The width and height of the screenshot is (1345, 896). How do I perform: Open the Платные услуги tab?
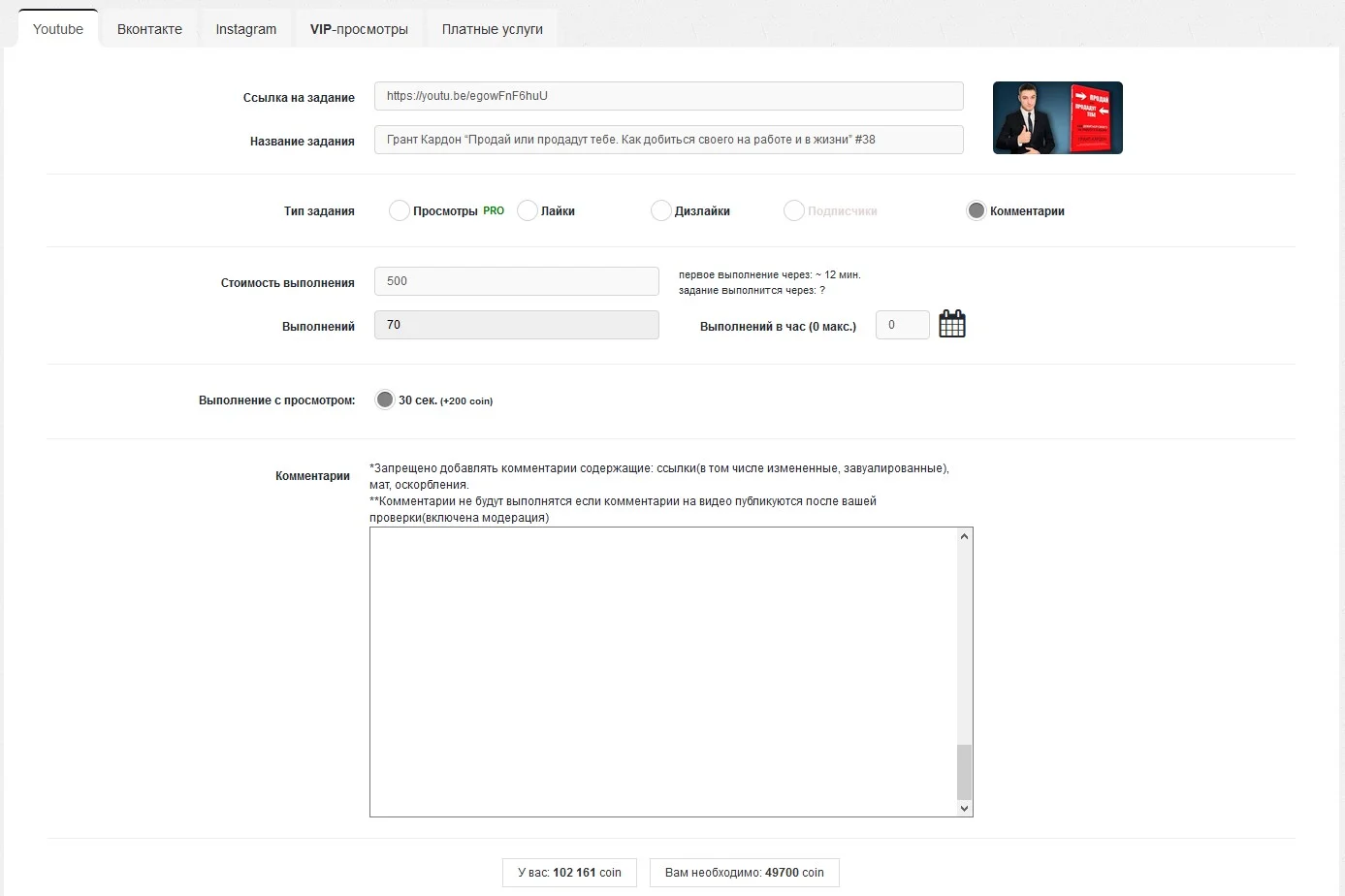click(x=493, y=29)
